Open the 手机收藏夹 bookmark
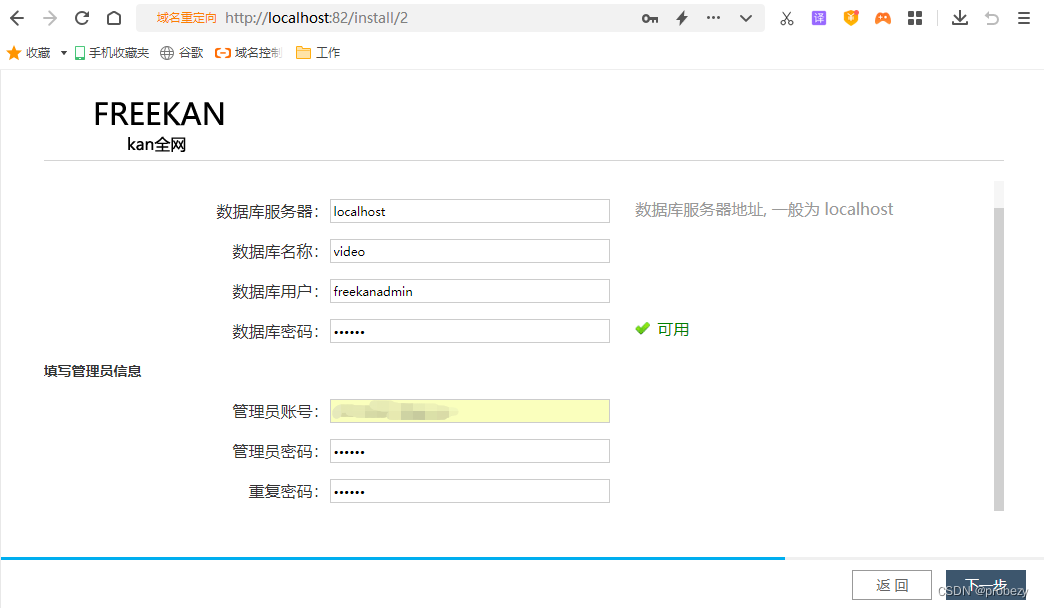1044x608 pixels. pyautogui.click(x=112, y=53)
